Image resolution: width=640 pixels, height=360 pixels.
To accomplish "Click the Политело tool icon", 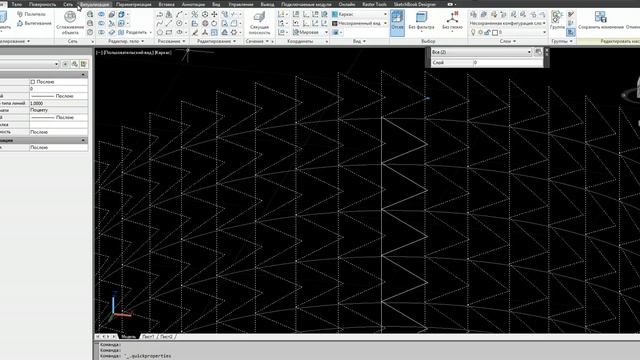I will click(x=20, y=14).
